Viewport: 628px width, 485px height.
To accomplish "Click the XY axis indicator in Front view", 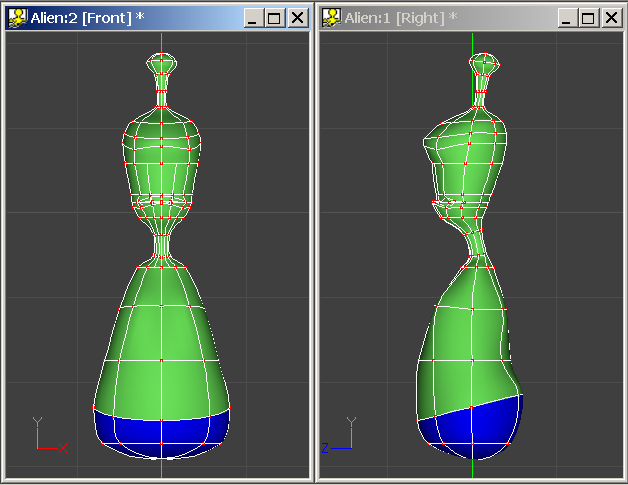I will coord(50,435).
